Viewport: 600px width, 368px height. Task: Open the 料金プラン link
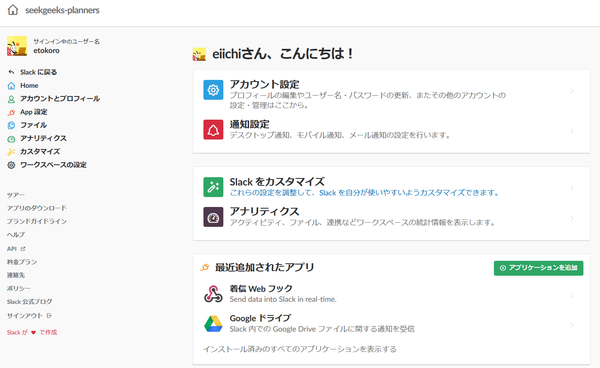coord(22,262)
